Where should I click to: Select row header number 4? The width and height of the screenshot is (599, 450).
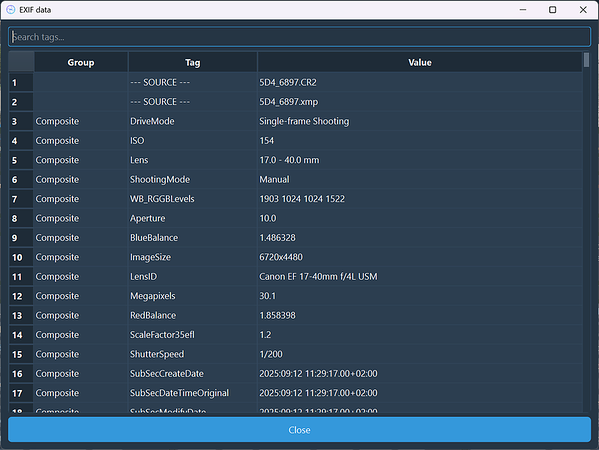click(21, 141)
